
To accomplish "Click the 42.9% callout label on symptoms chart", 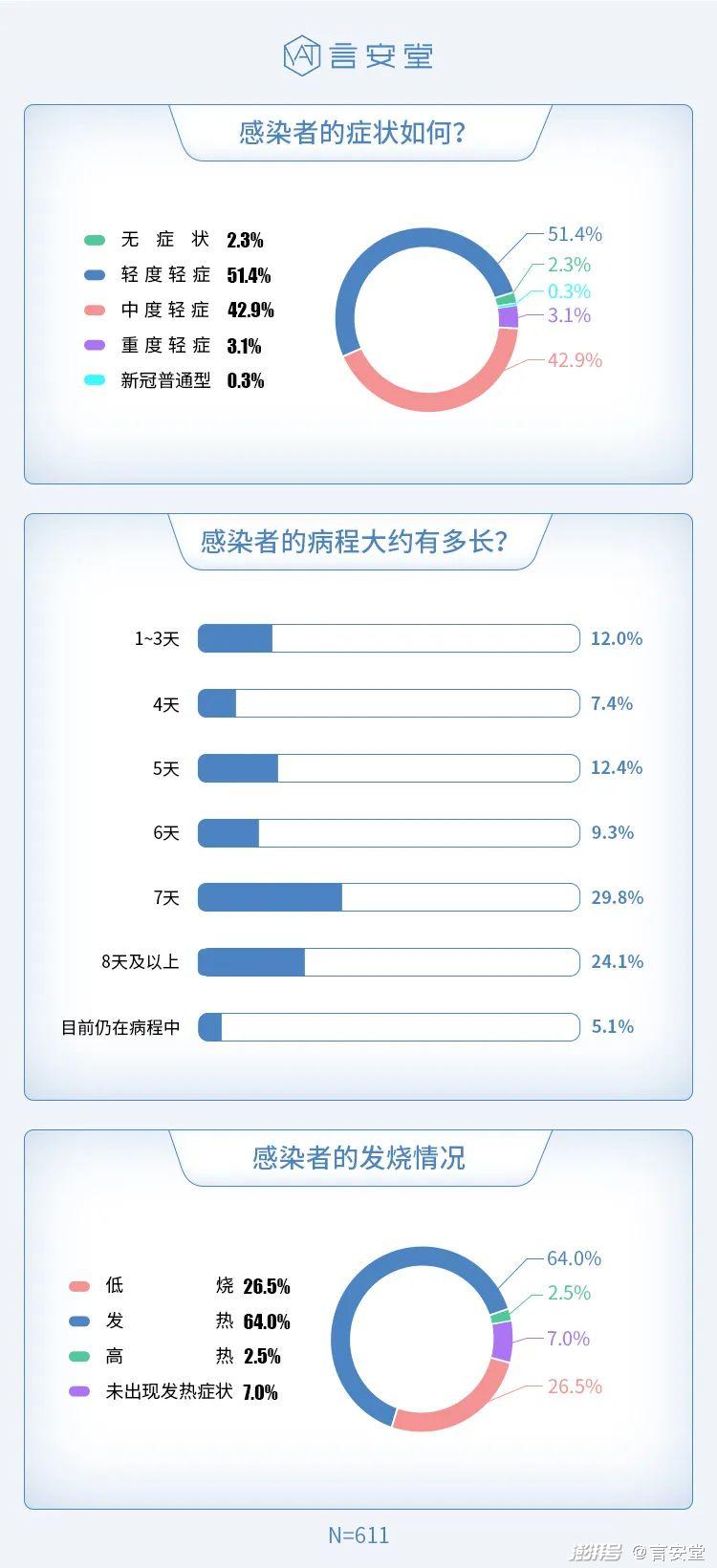I will click(575, 360).
